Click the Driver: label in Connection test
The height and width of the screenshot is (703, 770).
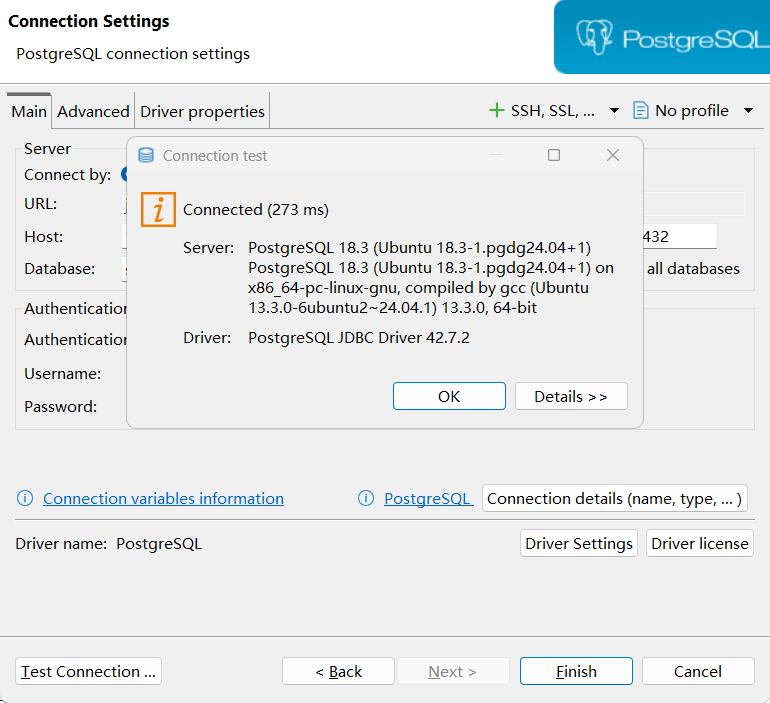(x=207, y=338)
